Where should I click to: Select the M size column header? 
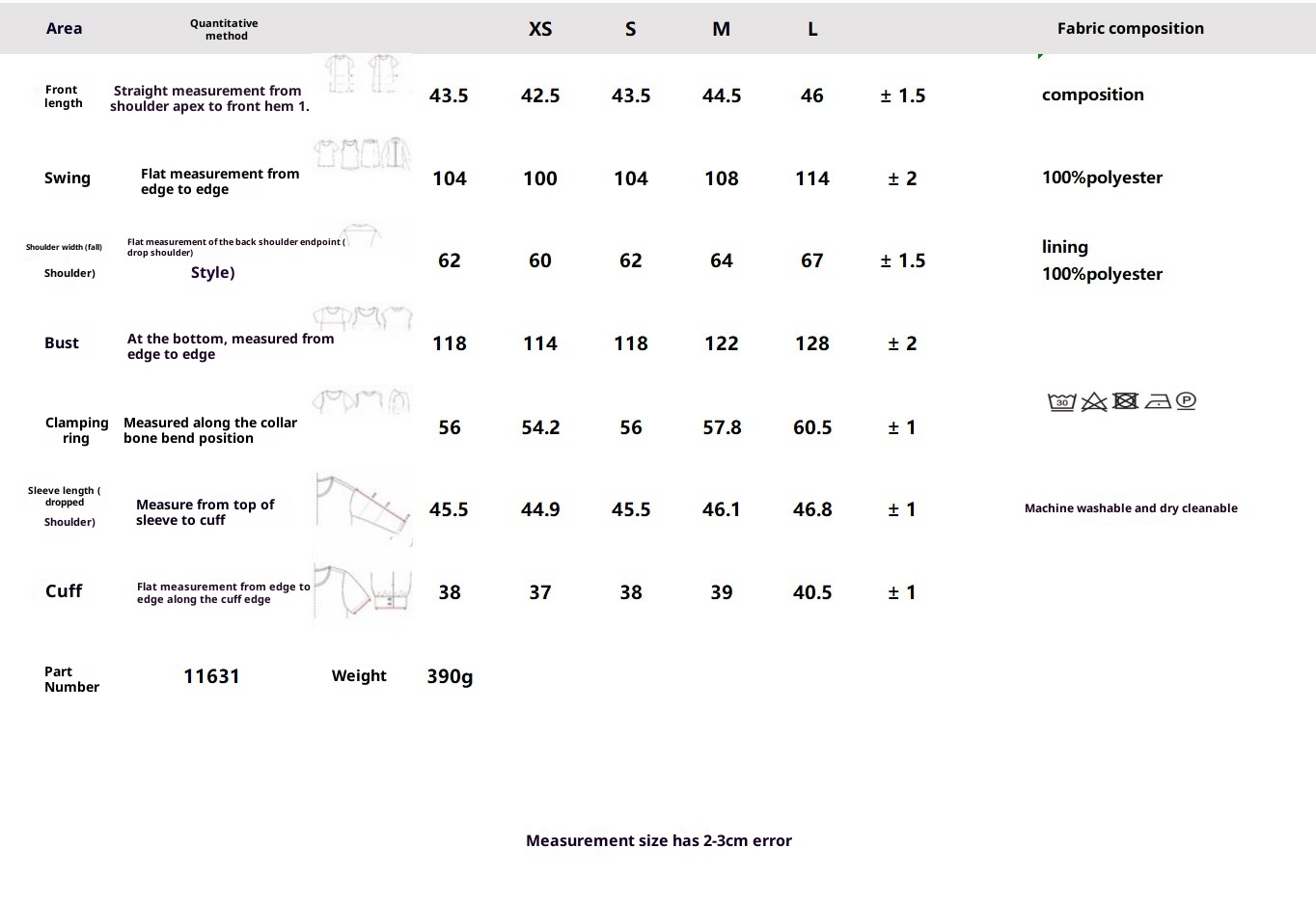(x=721, y=29)
